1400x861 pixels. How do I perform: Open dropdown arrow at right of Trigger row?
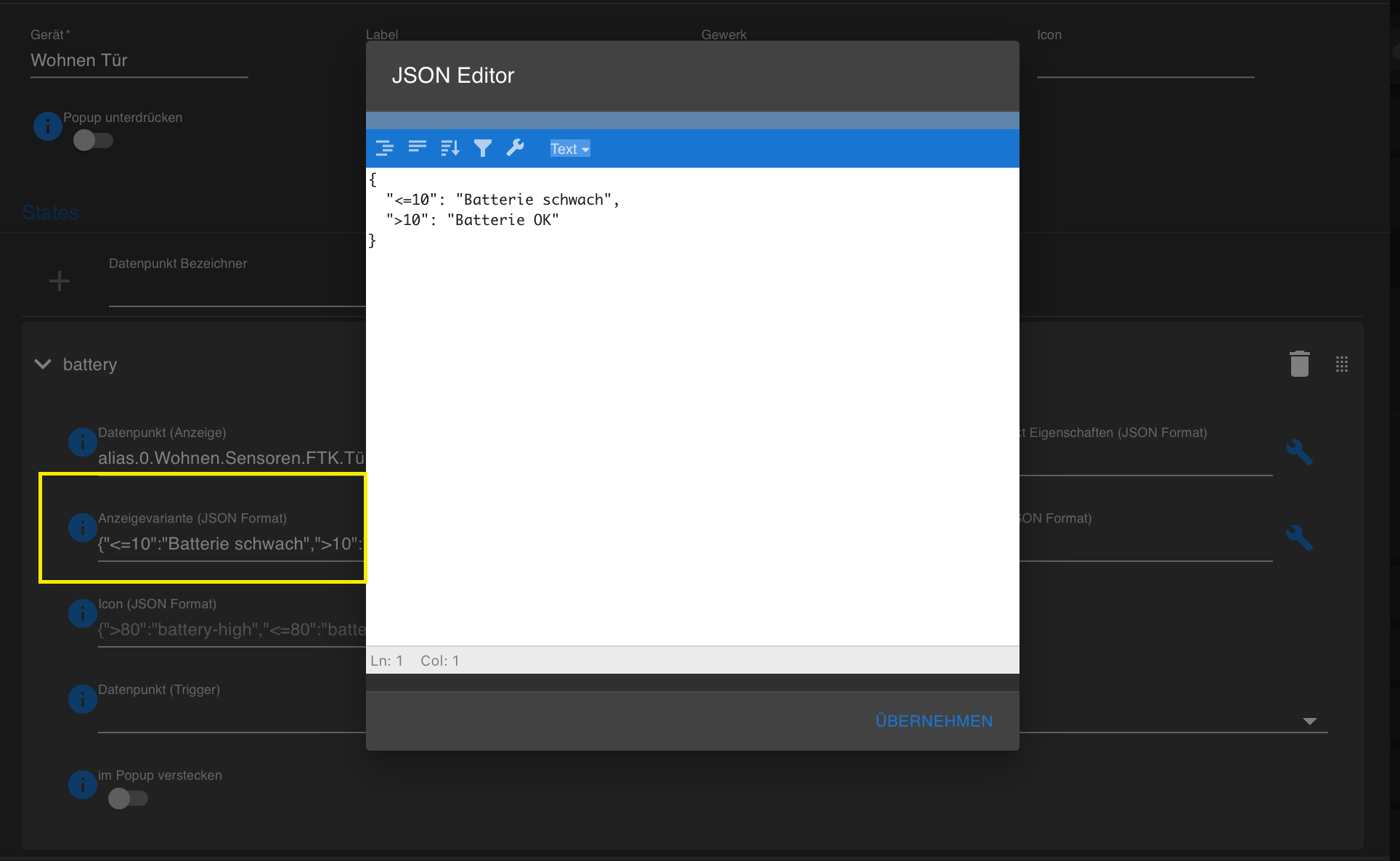click(1309, 721)
